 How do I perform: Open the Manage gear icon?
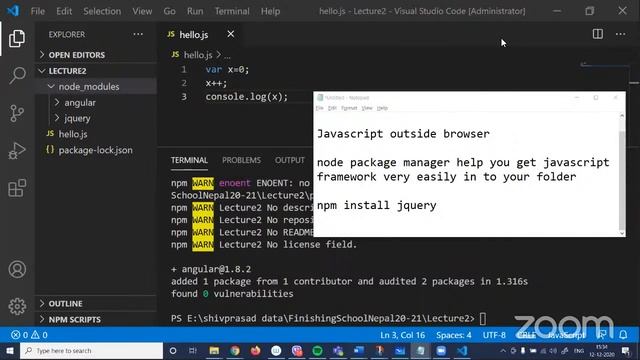click(17, 306)
